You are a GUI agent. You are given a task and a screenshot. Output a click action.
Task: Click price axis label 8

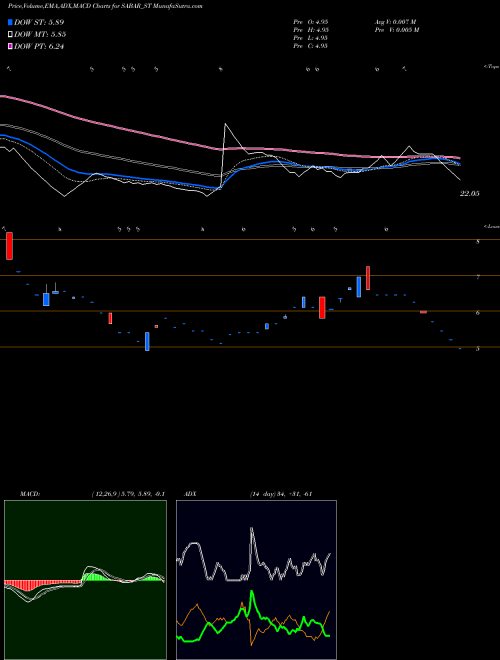click(478, 242)
